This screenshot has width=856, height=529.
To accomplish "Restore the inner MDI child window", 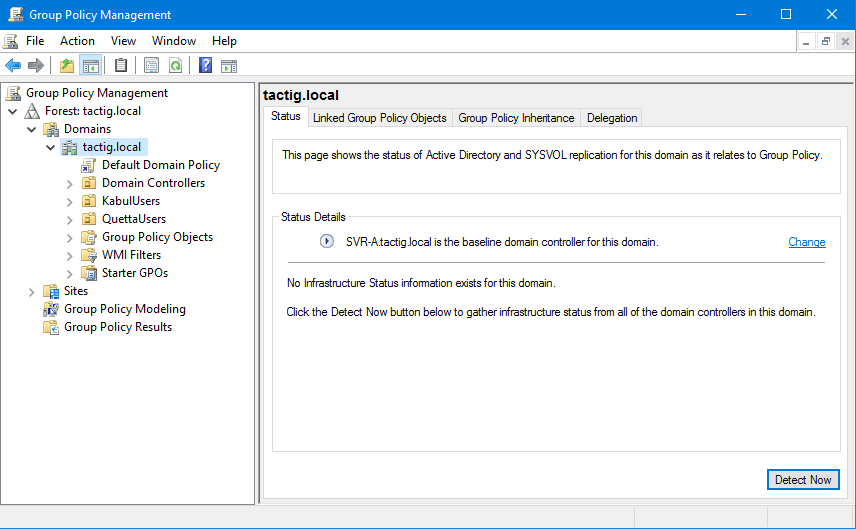I will click(x=825, y=41).
